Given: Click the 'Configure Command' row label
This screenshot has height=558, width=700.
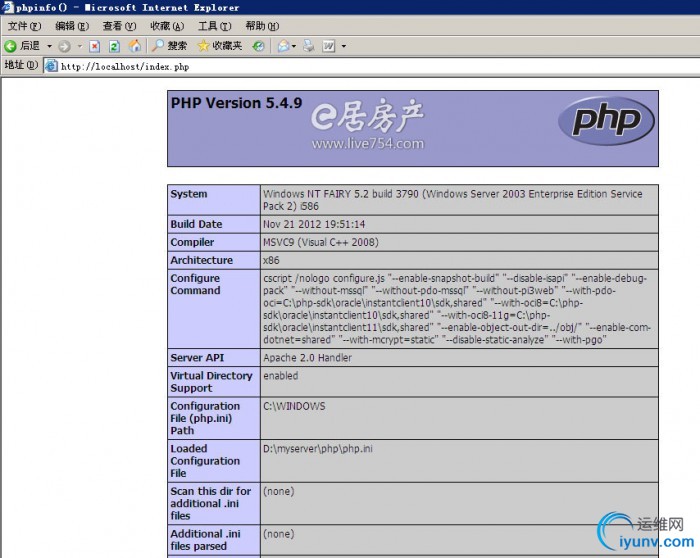Looking at the screenshot, I should tap(196, 284).
